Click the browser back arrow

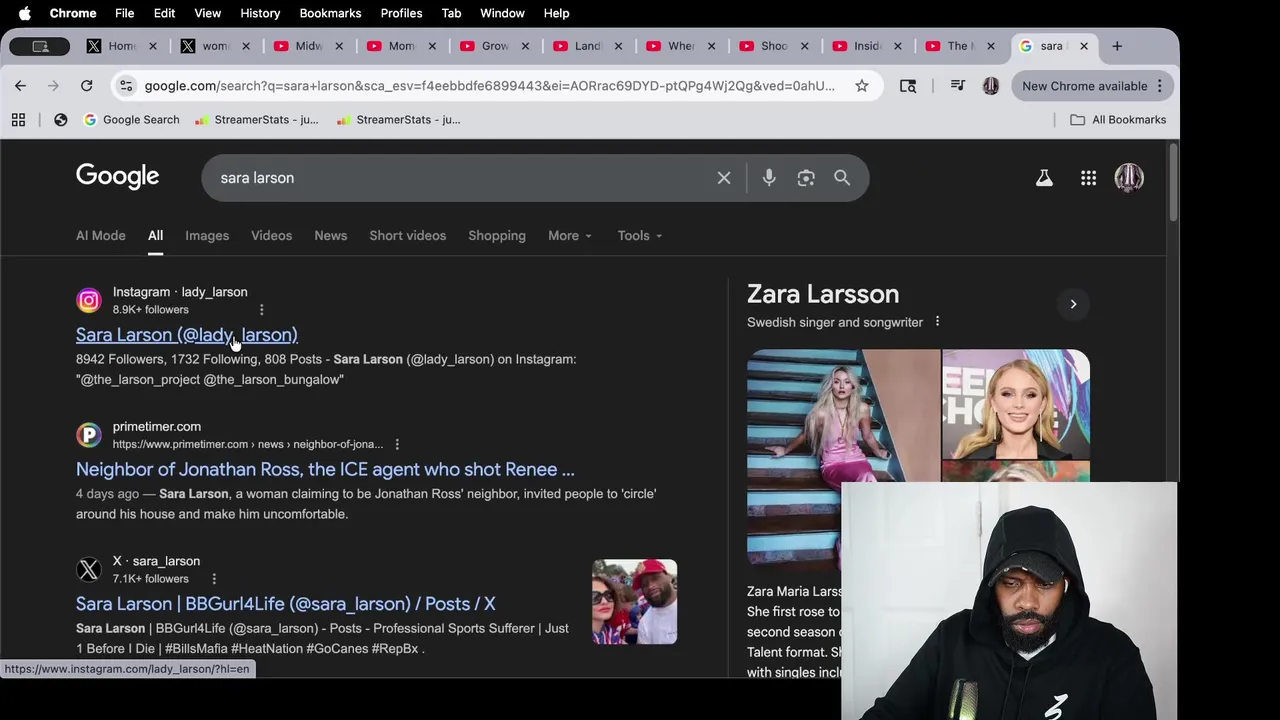pyautogui.click(x=20, y=86)
